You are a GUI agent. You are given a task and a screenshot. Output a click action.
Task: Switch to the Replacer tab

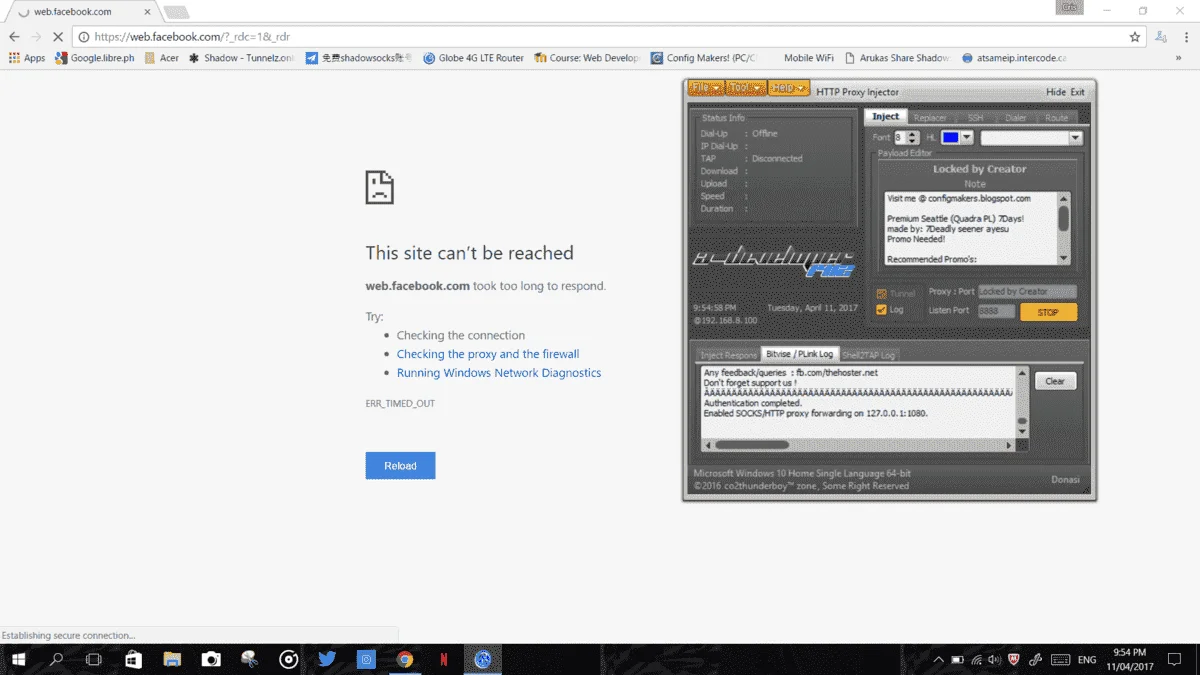930,118
